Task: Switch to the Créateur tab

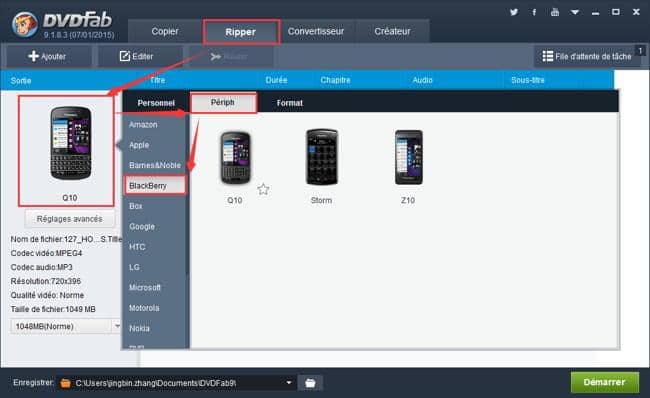Action: [x=392, y=32]
